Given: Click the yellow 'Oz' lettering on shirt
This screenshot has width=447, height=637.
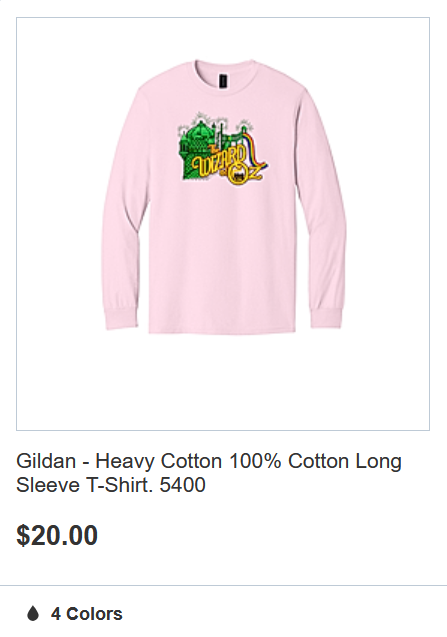Looking at the screenshot, I should point(244,175).
